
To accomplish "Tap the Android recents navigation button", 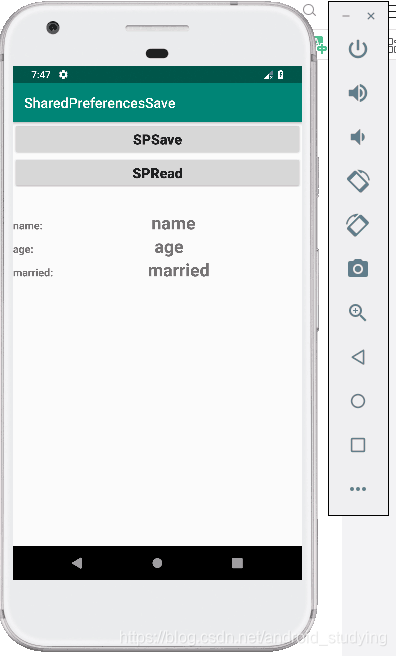I will [238, 563].
